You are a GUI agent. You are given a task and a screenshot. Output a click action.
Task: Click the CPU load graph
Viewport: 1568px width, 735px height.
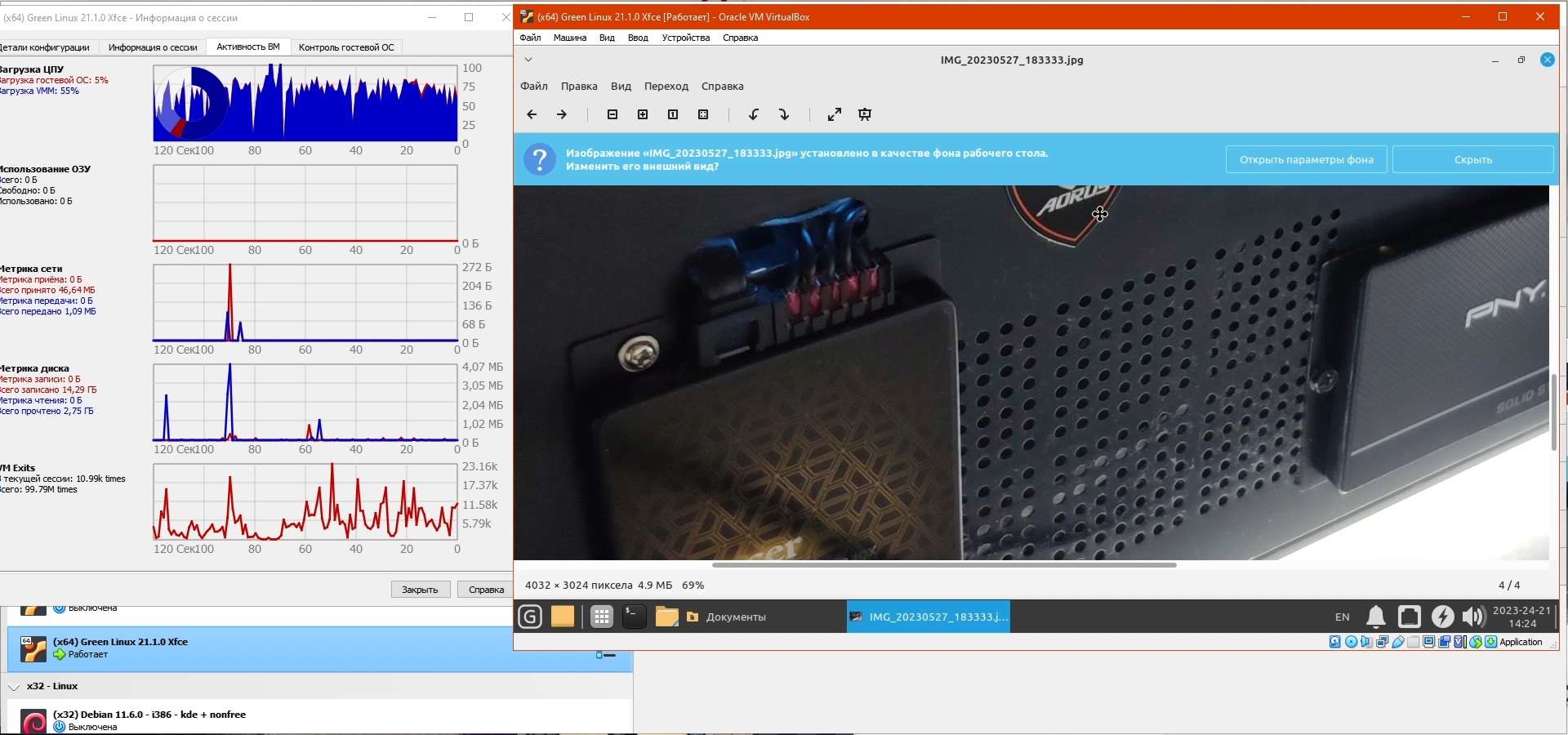pos(305,103)
